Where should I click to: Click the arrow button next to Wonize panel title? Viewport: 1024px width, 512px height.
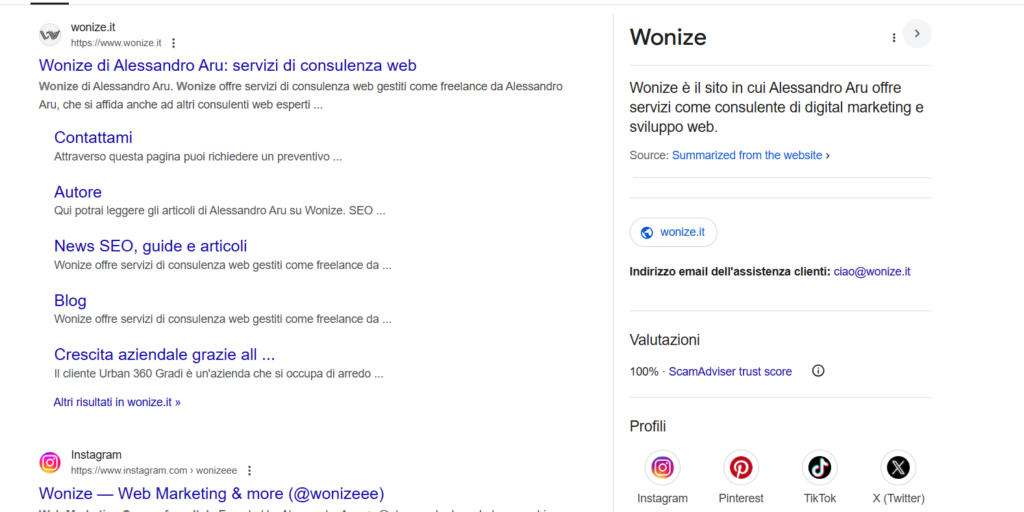917,33
